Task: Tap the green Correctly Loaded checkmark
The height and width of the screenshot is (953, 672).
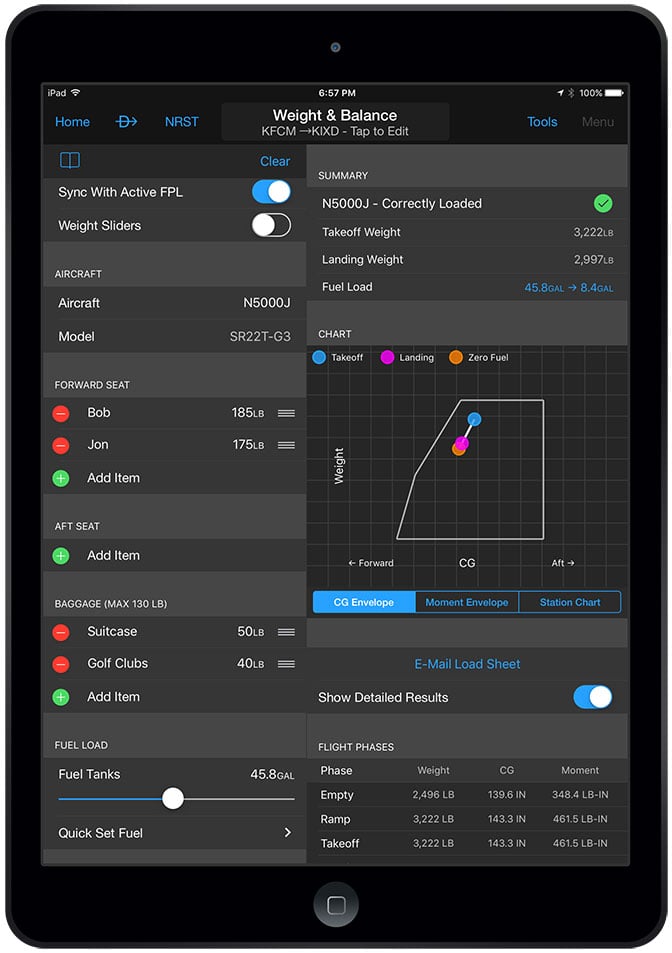Action: point(603,204)
